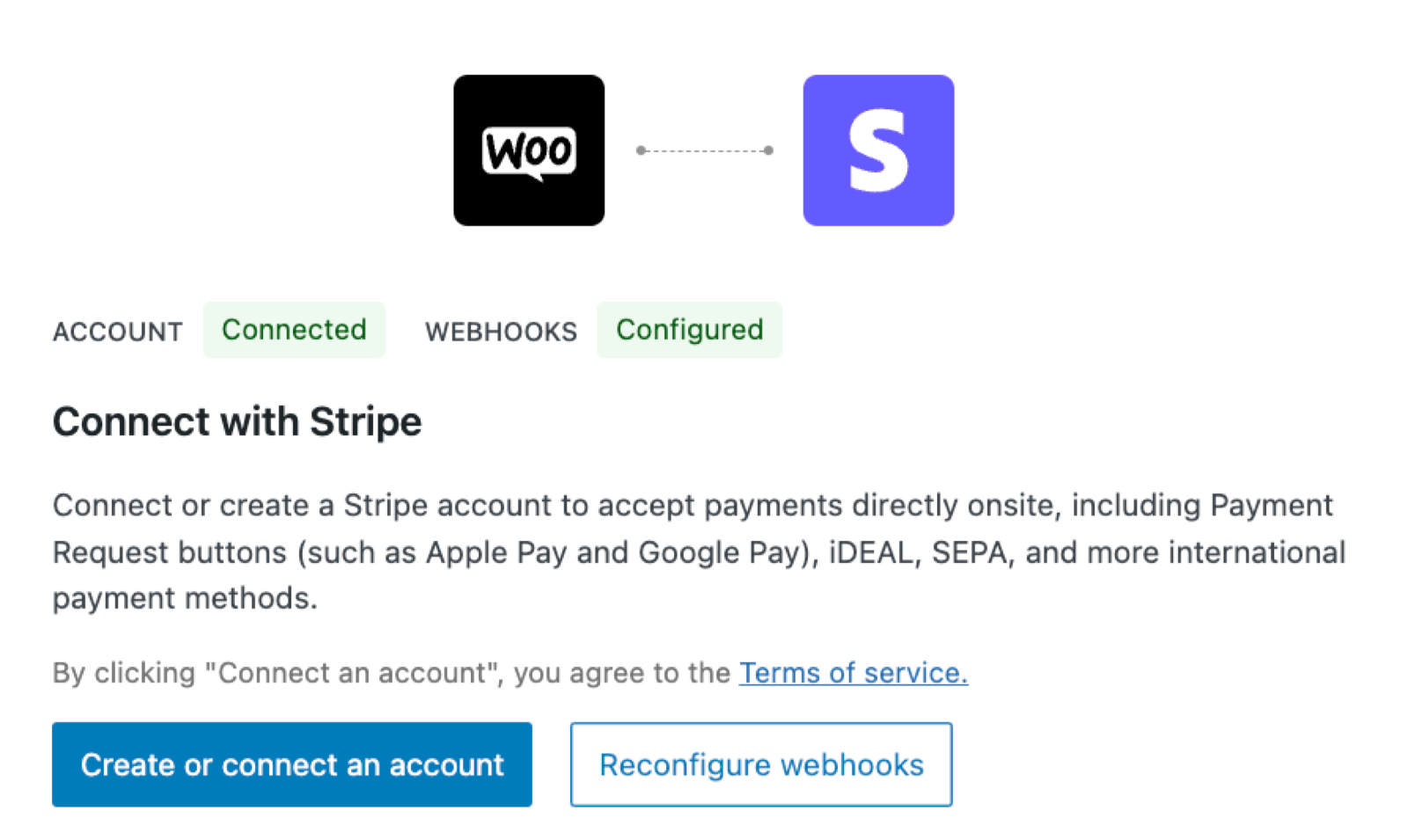Screen dimensions: 1408x840
Task: Click the dotted connection line between logos
Action: point(704,150)
